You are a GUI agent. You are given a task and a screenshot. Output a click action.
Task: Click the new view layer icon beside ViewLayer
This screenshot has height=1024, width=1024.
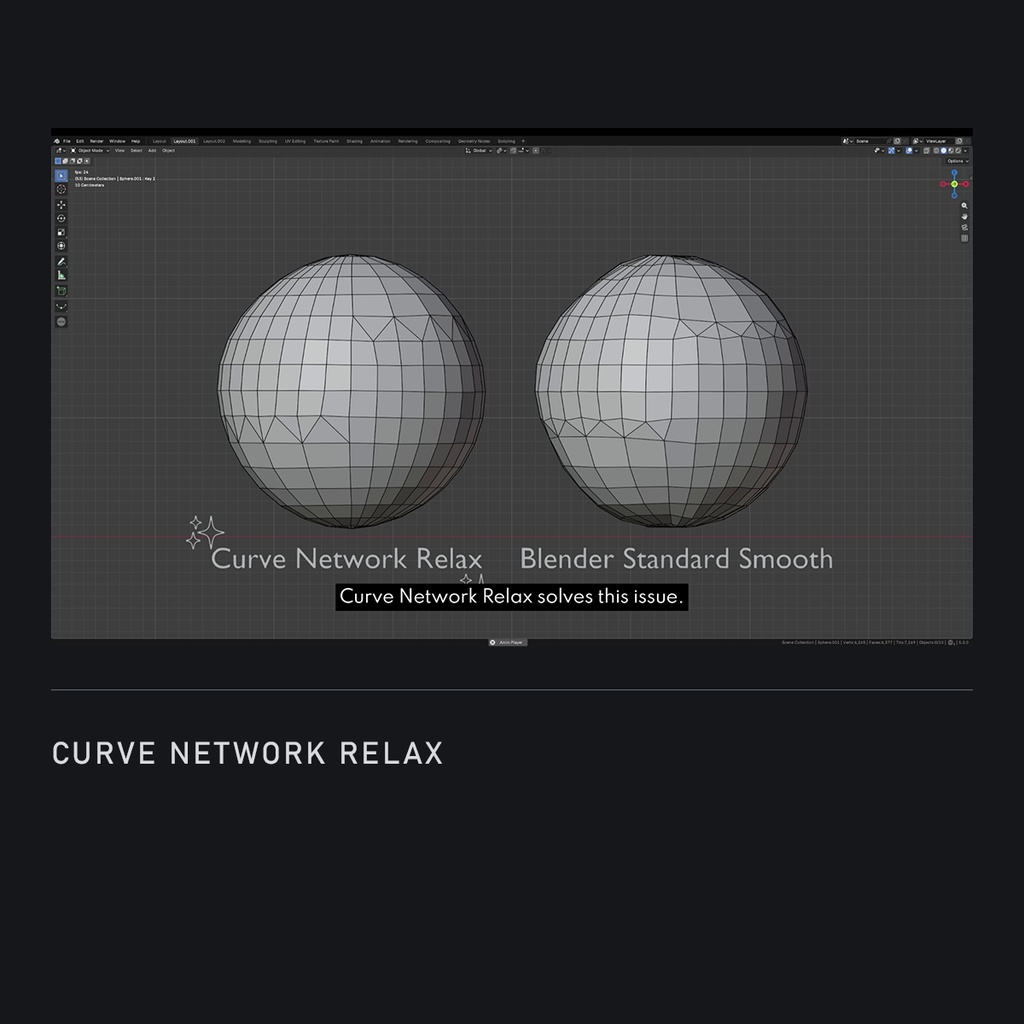[959, 141]
